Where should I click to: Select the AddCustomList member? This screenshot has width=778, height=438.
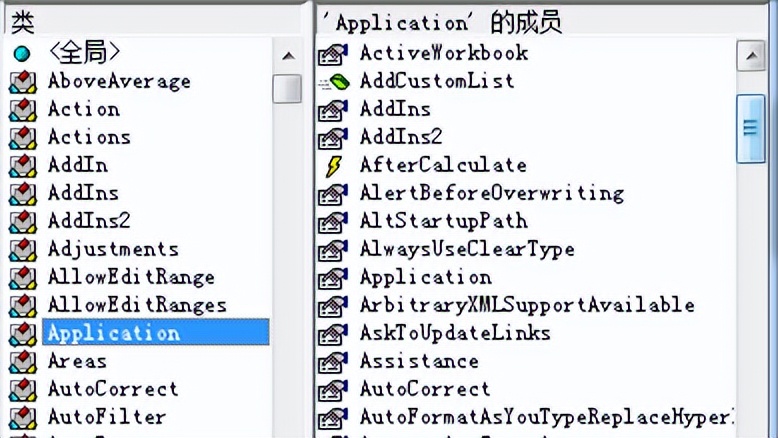[438, 81]
